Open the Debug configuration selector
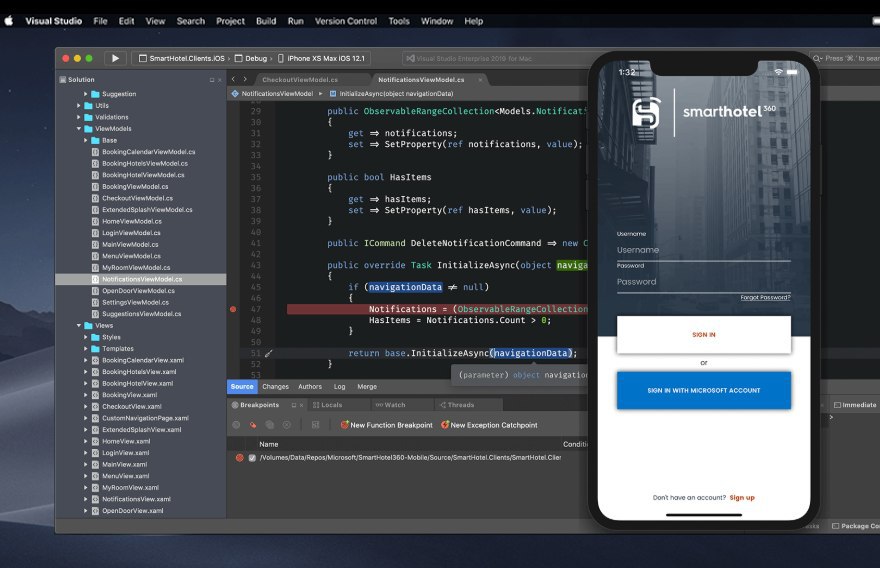The width and height of the screenshot is (880, 568). pyautogui.click(x=253, y=58)
